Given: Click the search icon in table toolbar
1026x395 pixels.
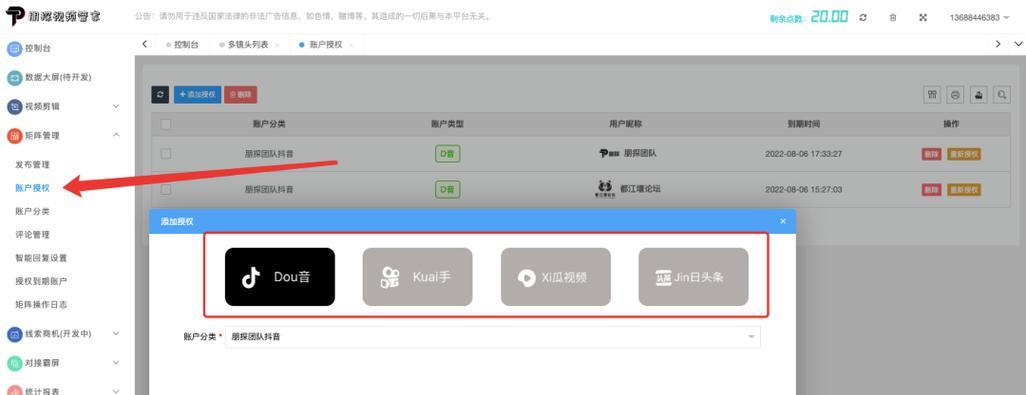Looking at the screenshot, I should pos(1002,94).
